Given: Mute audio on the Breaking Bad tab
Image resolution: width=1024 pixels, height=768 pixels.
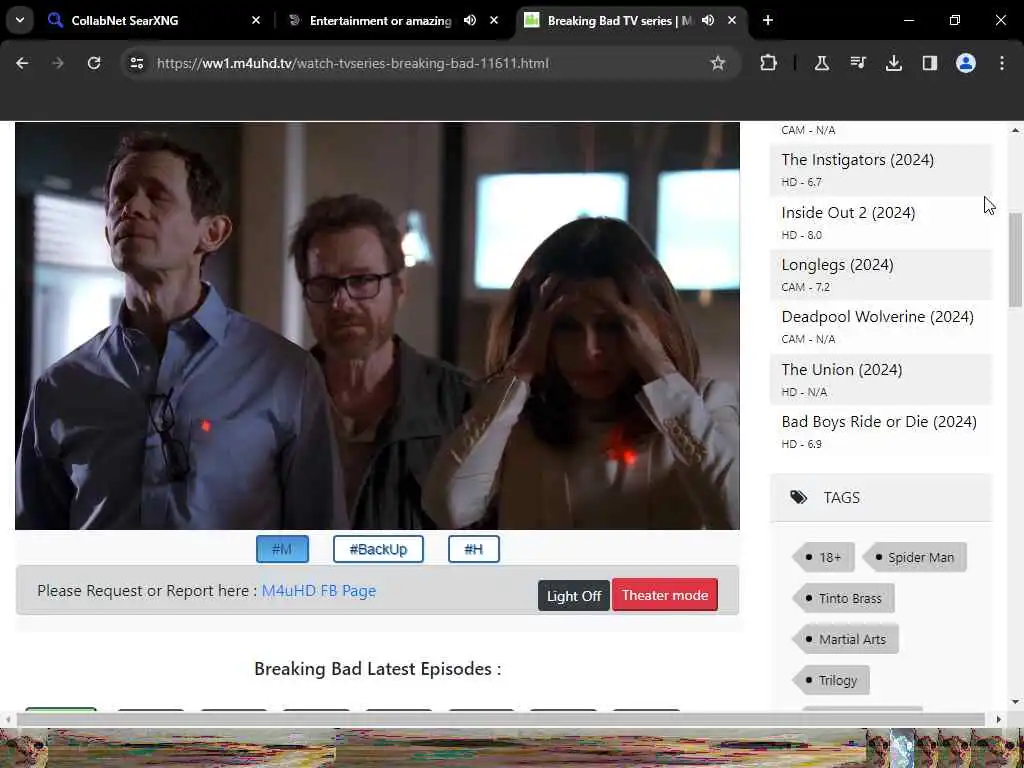Looking at the screenshot, I should point(708,20).
